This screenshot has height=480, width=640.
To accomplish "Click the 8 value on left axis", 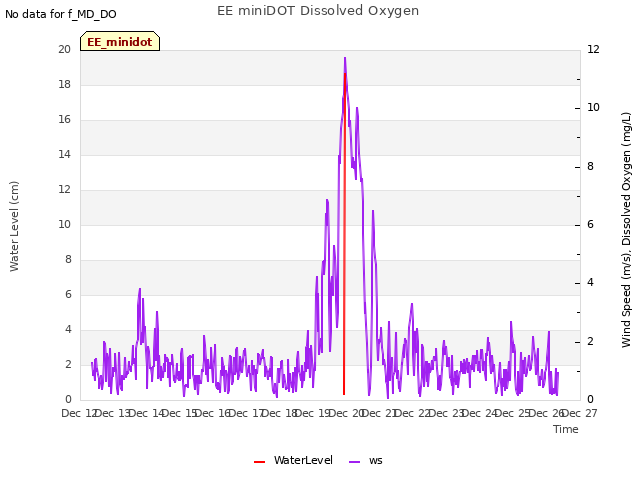I will (68, 260).
